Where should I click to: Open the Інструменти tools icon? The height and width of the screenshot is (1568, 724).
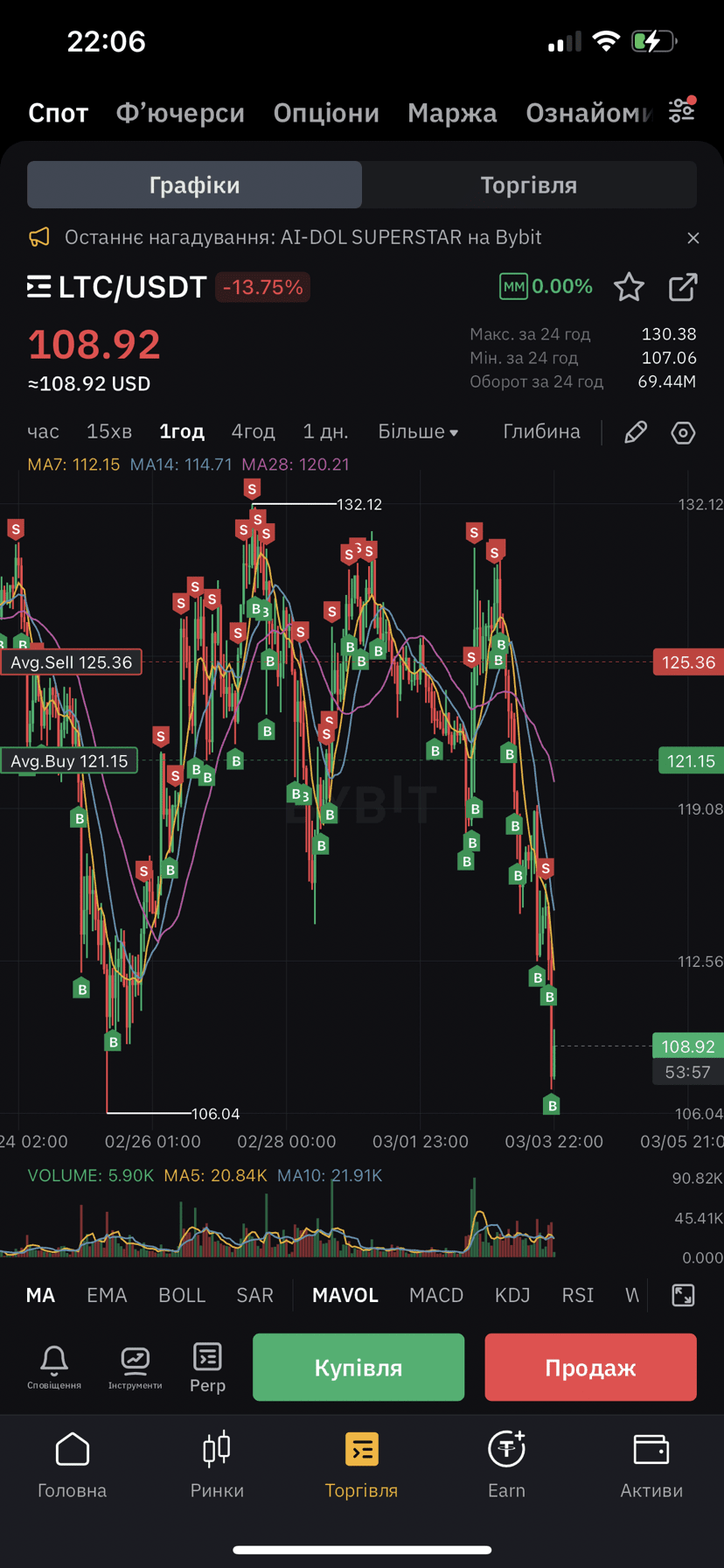[x=135, y=1368]
